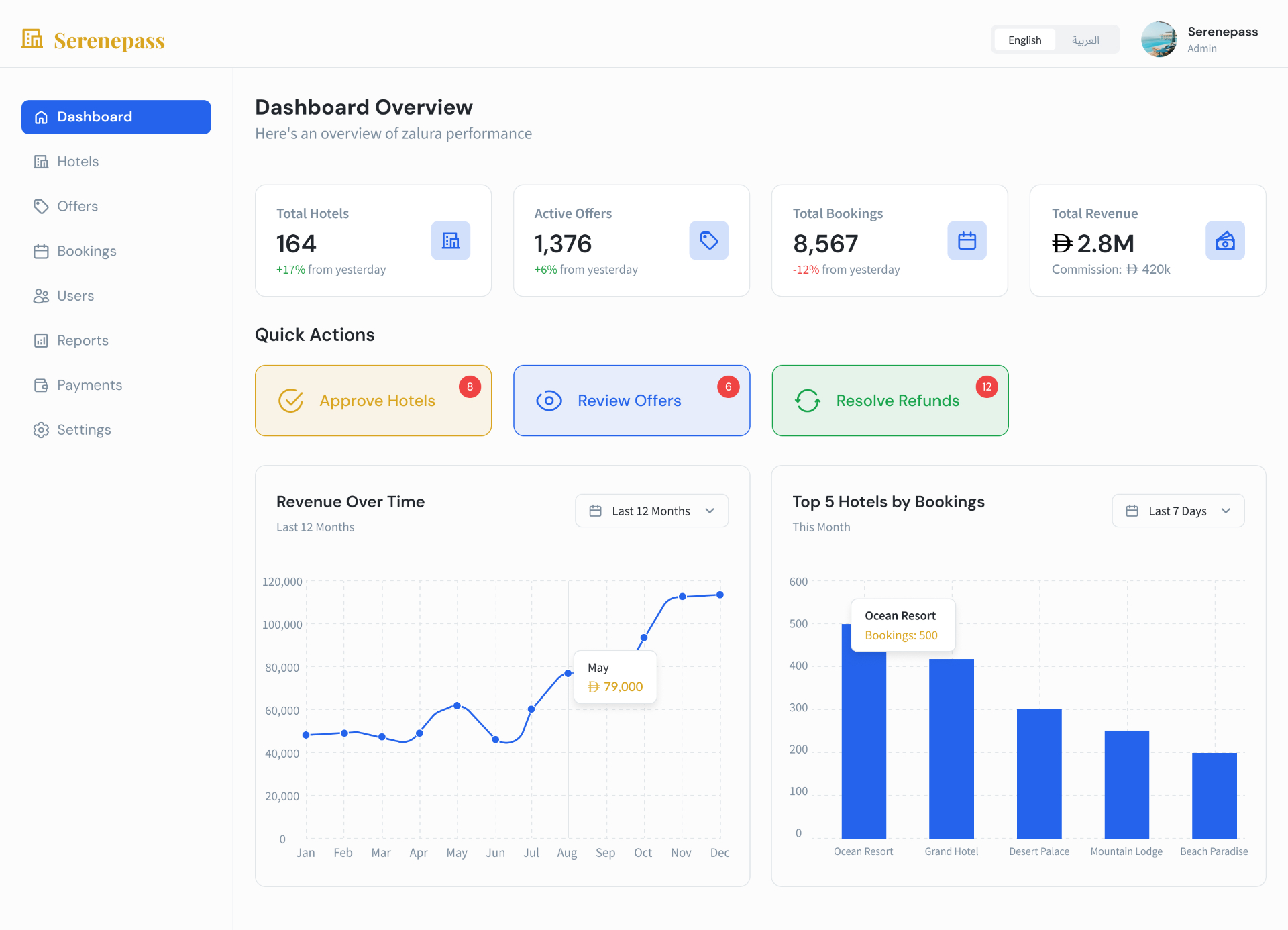The width and height of the screenshot is (1288, 930).
Task: Click the Total Hotels card building icon
Action: (451, 240)
